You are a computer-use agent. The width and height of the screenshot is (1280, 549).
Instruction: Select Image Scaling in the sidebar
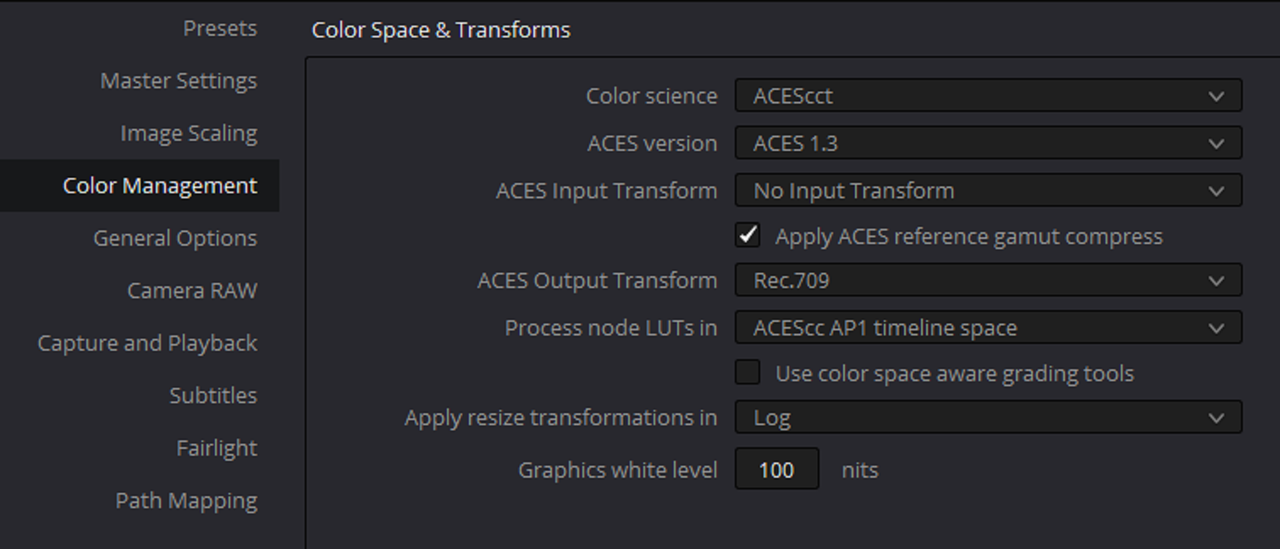[x=189, y=133]
